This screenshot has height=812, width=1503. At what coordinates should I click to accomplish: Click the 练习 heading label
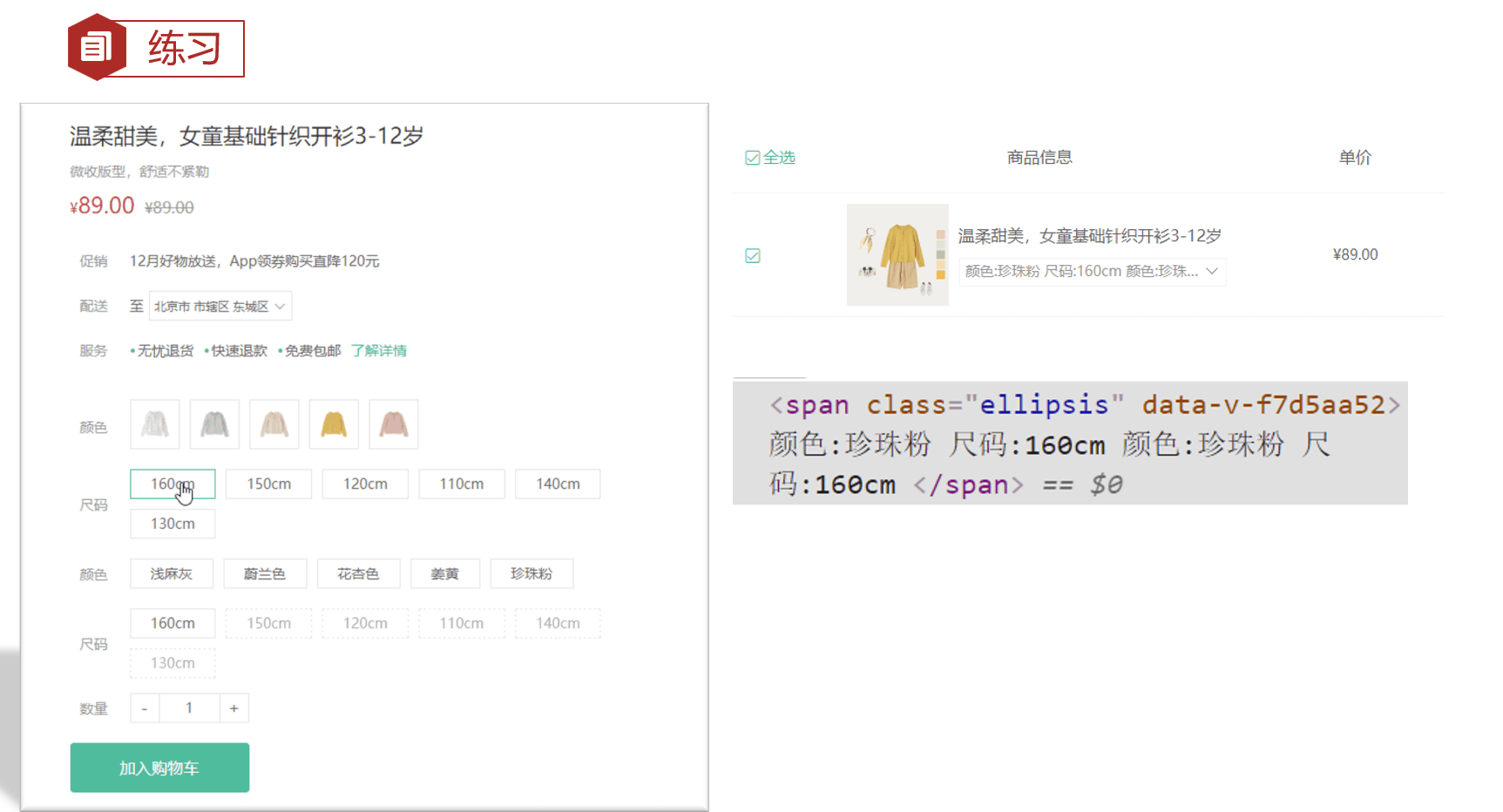pyautogui.click(x=184, y=48)
